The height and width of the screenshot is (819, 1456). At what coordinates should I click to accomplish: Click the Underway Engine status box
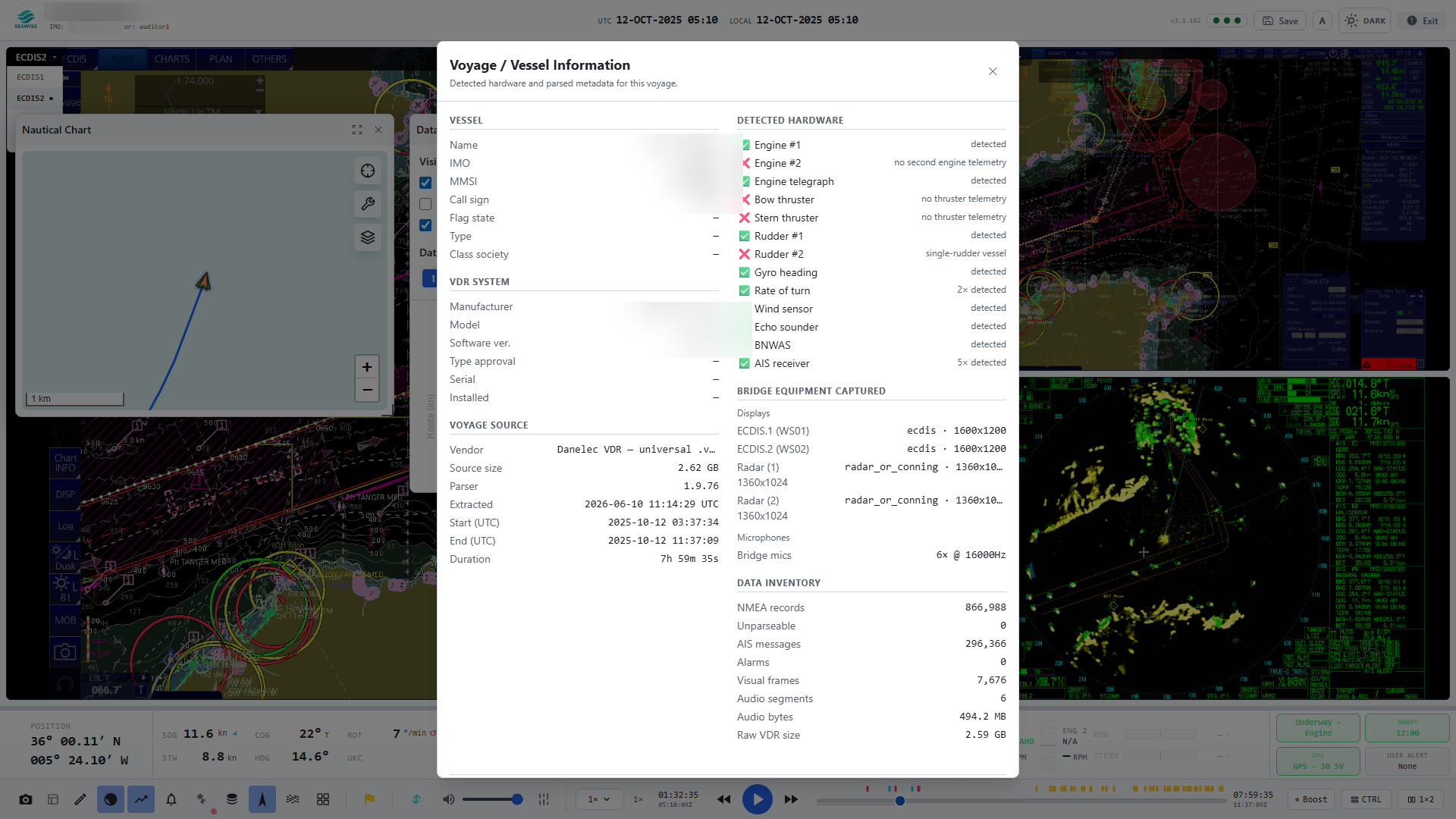click(1318, 728)
